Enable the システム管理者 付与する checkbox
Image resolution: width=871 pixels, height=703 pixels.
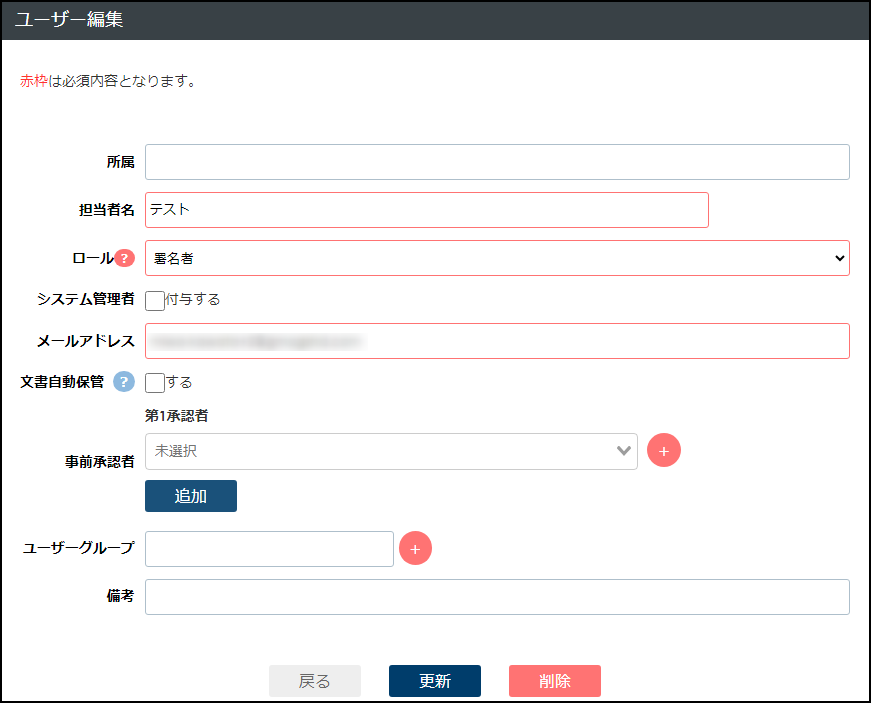[155, 300]
